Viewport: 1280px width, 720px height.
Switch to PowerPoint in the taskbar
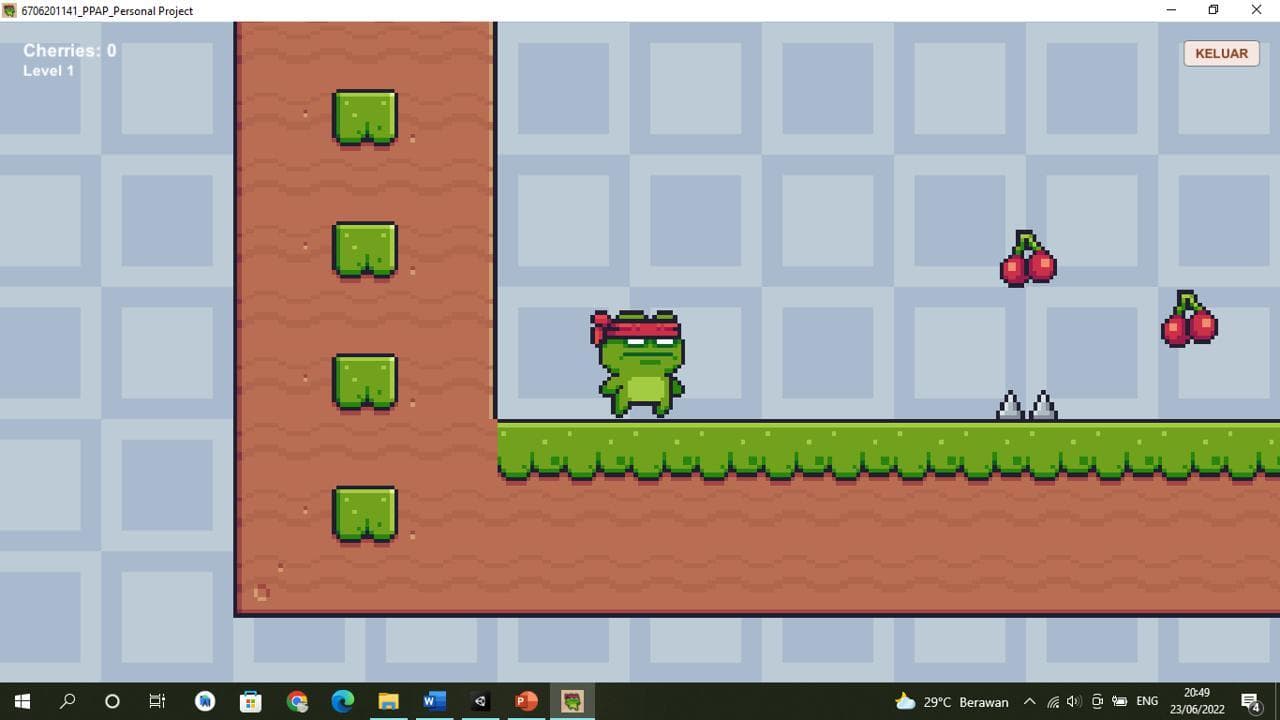point(526,701)
